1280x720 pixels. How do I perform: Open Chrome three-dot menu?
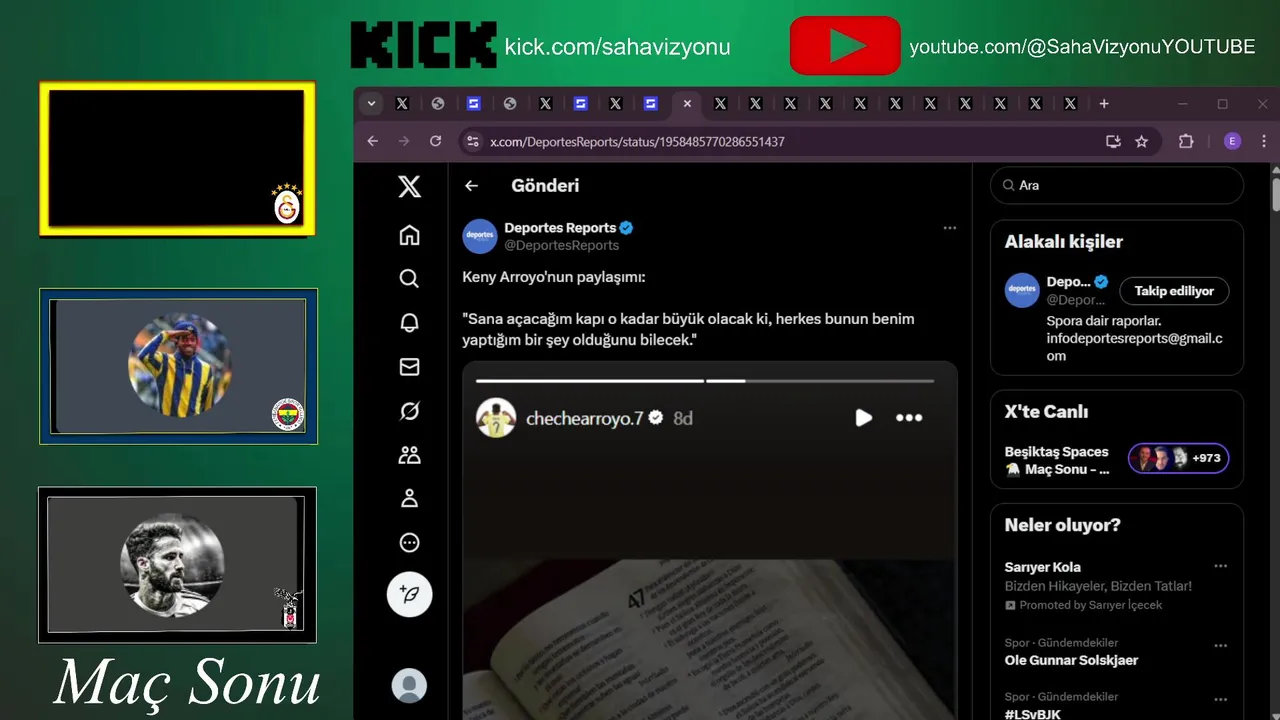1265,142
